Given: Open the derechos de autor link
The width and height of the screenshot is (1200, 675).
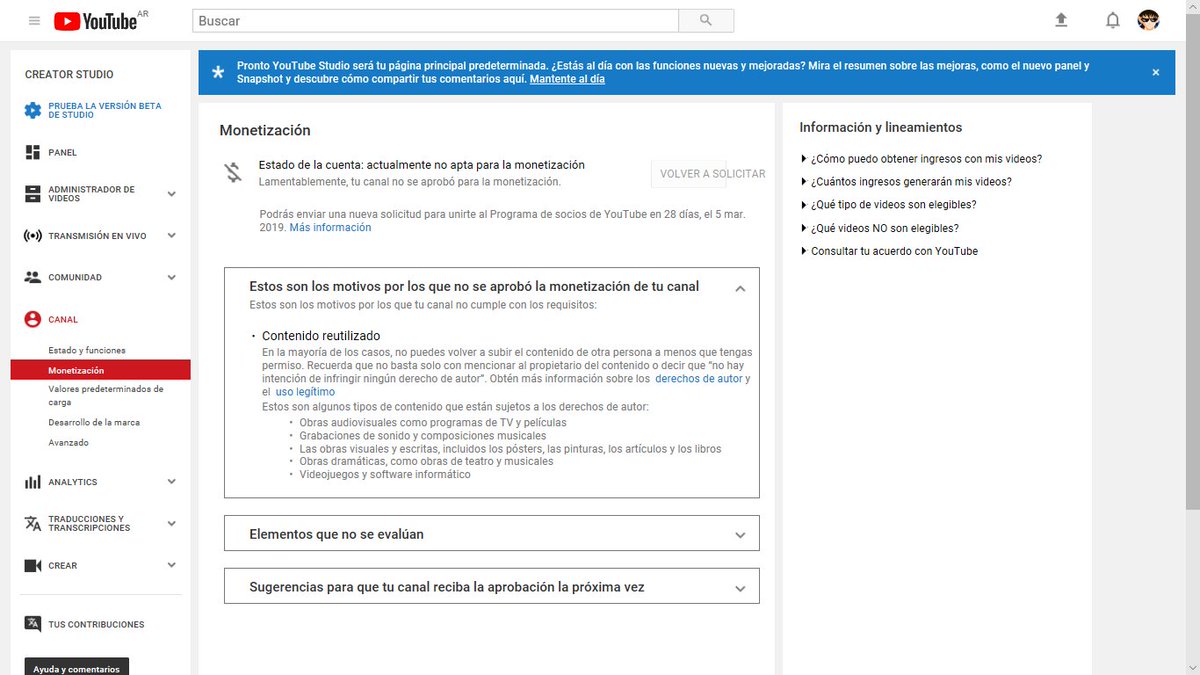Looking at the screenshot, I should pos(699,379).
